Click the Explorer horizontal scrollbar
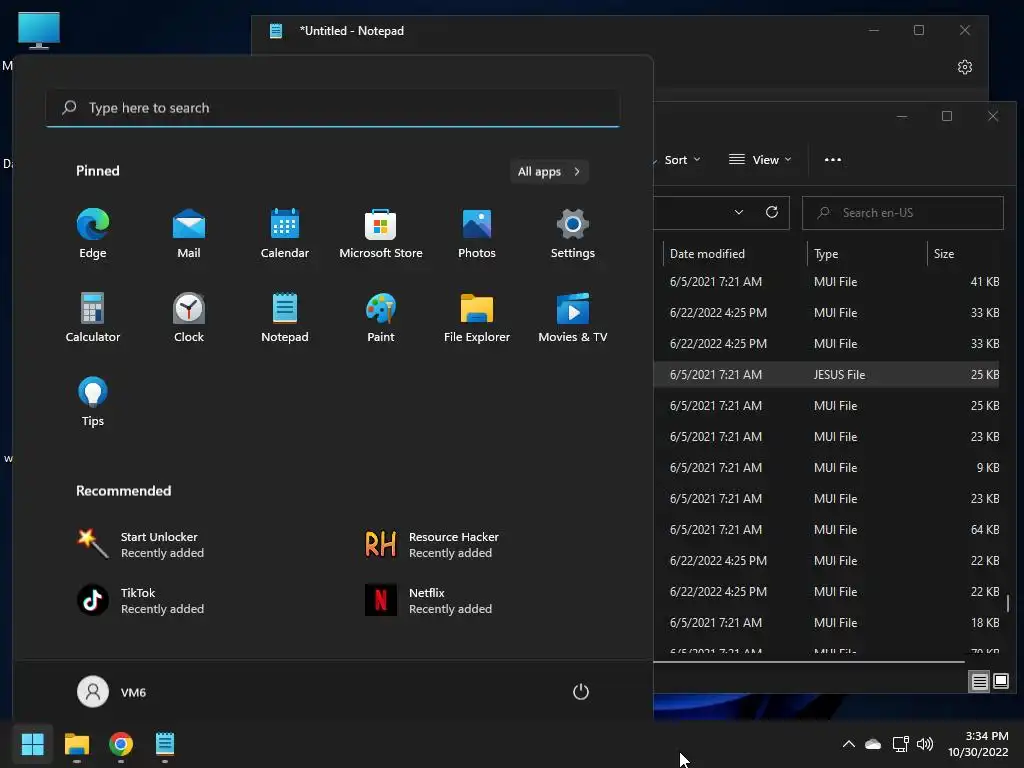 click(x=808, y=662)
